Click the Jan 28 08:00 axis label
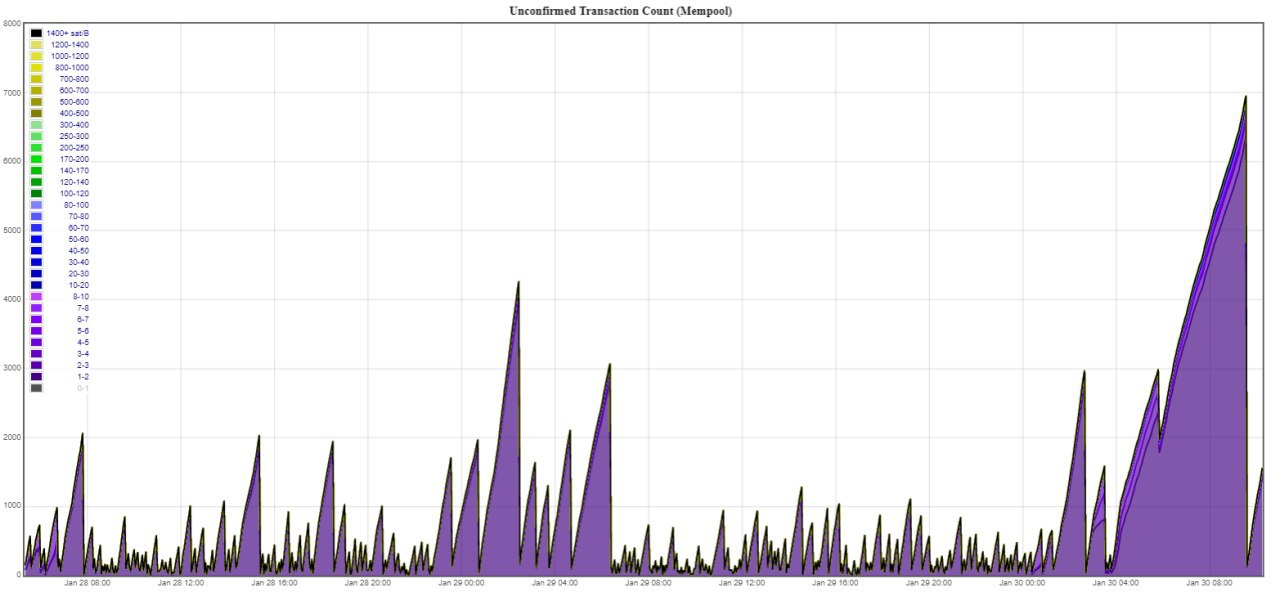 [x=88, y=582]
